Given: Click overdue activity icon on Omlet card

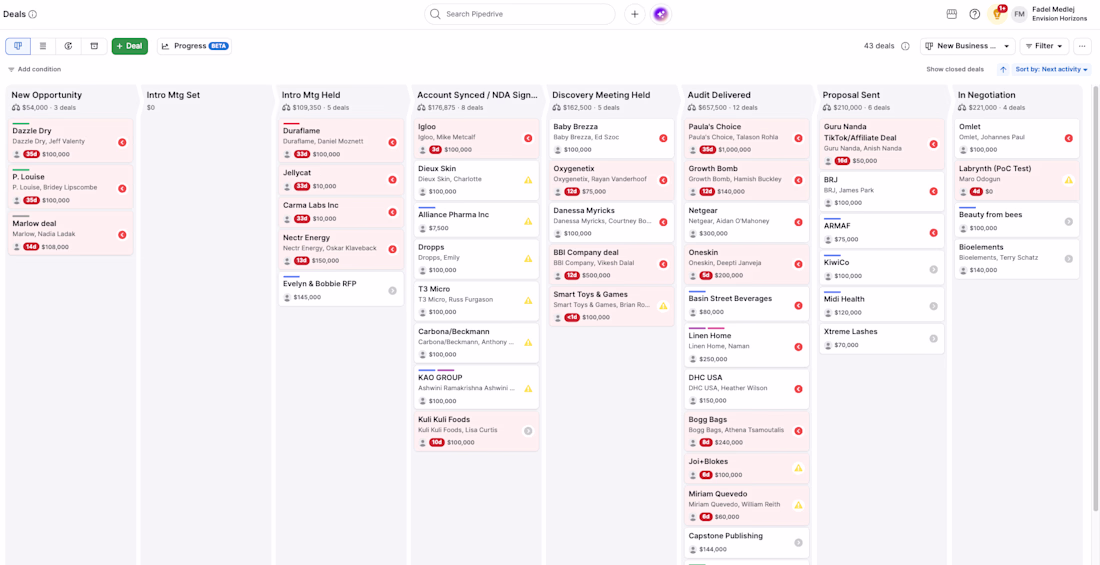Looking at the screenshot, I should tap(1068, 138).
